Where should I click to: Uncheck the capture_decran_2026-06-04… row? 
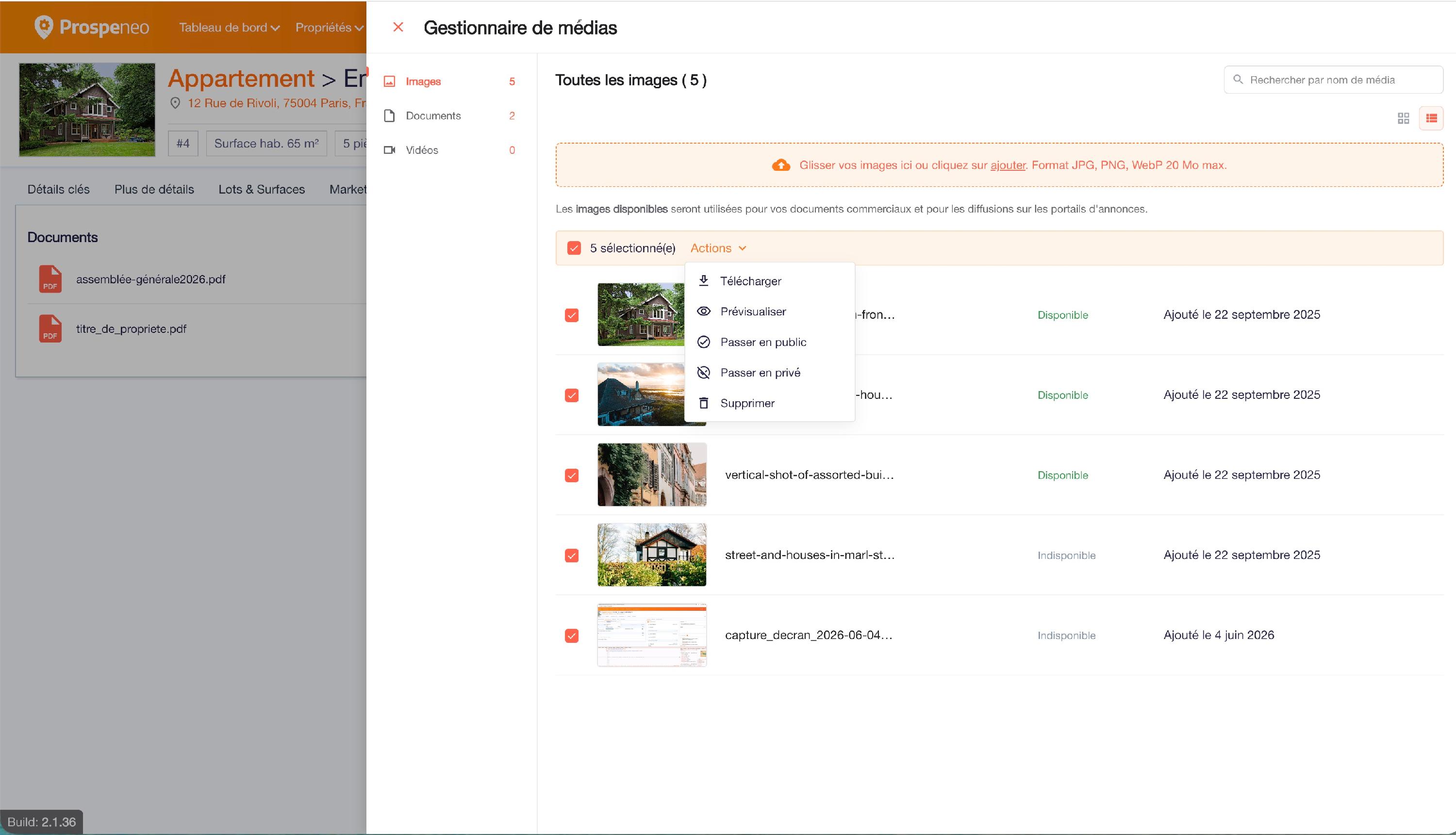572,636
